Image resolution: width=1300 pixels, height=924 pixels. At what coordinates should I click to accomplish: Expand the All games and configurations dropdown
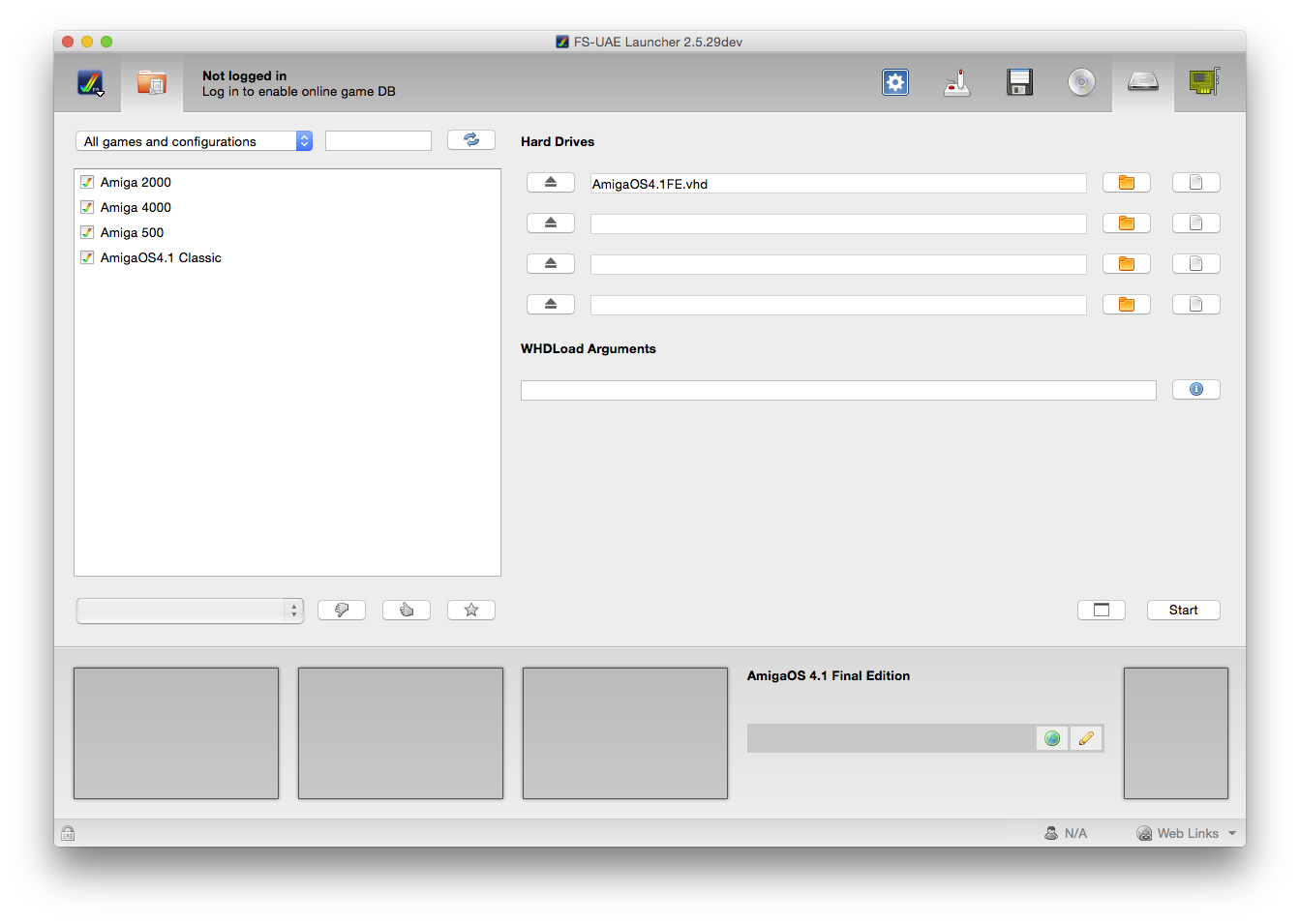tap(194, 141)
